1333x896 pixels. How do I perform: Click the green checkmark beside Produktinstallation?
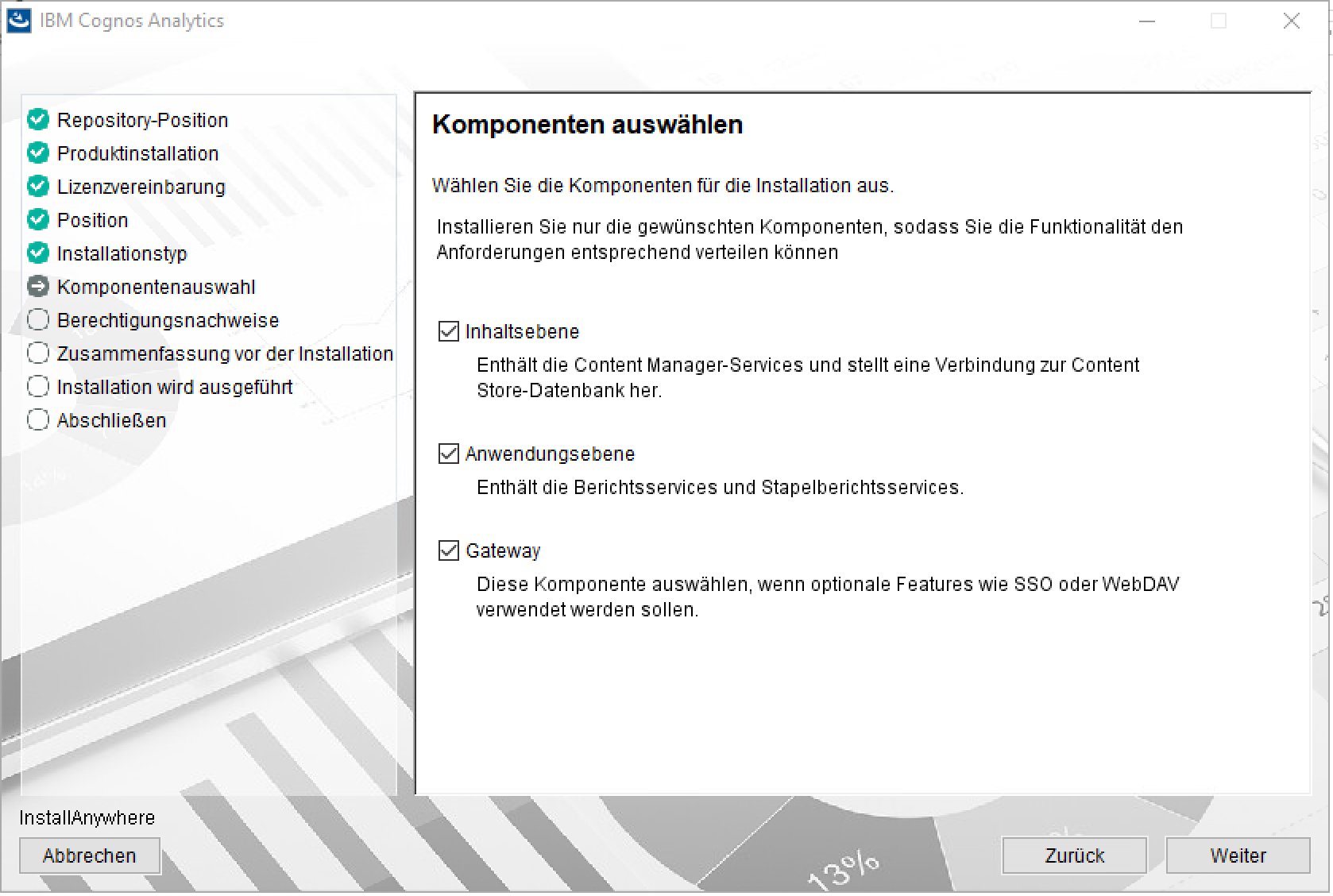tap(38, 153)
